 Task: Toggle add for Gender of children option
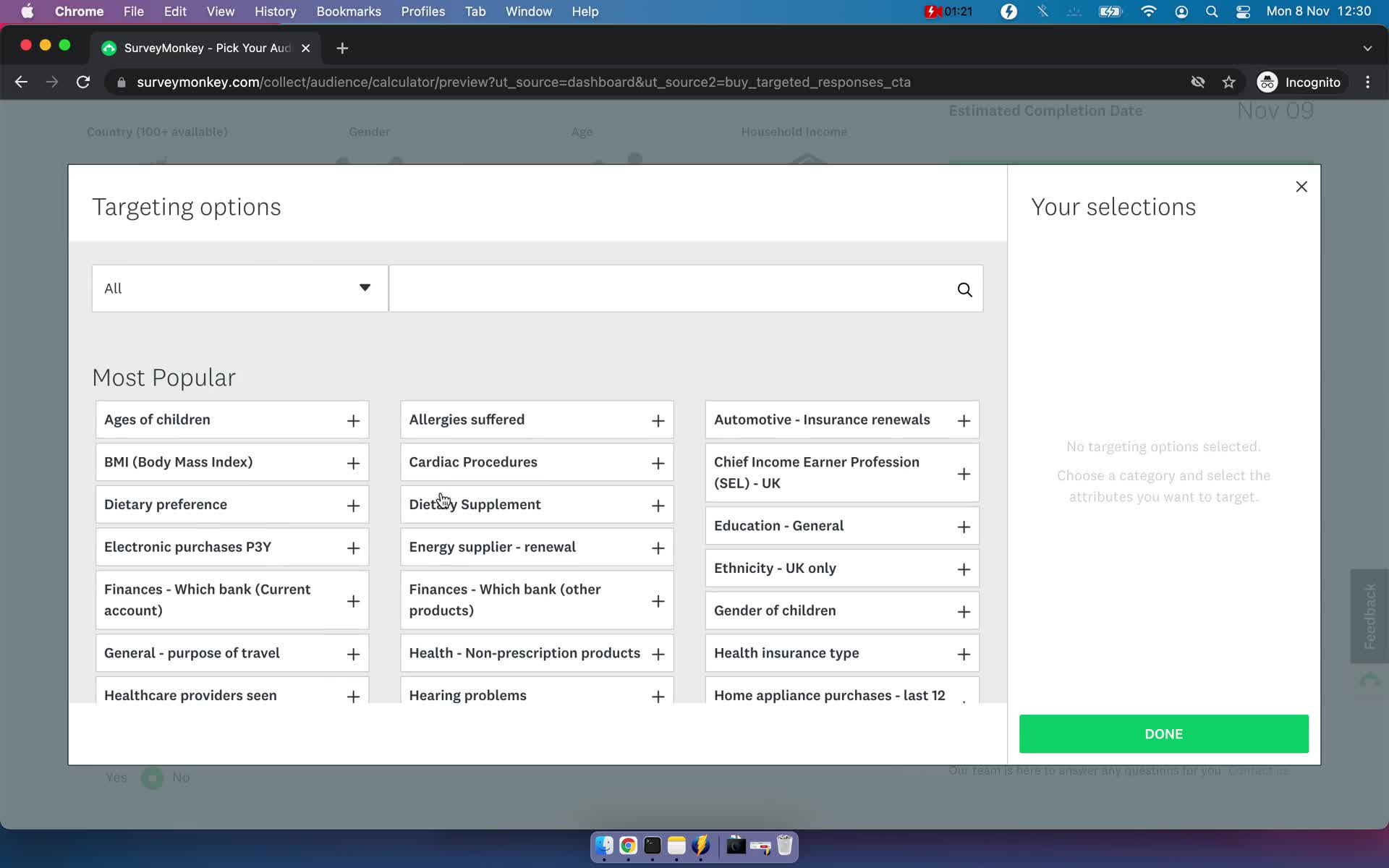click(x=963, y=611)
